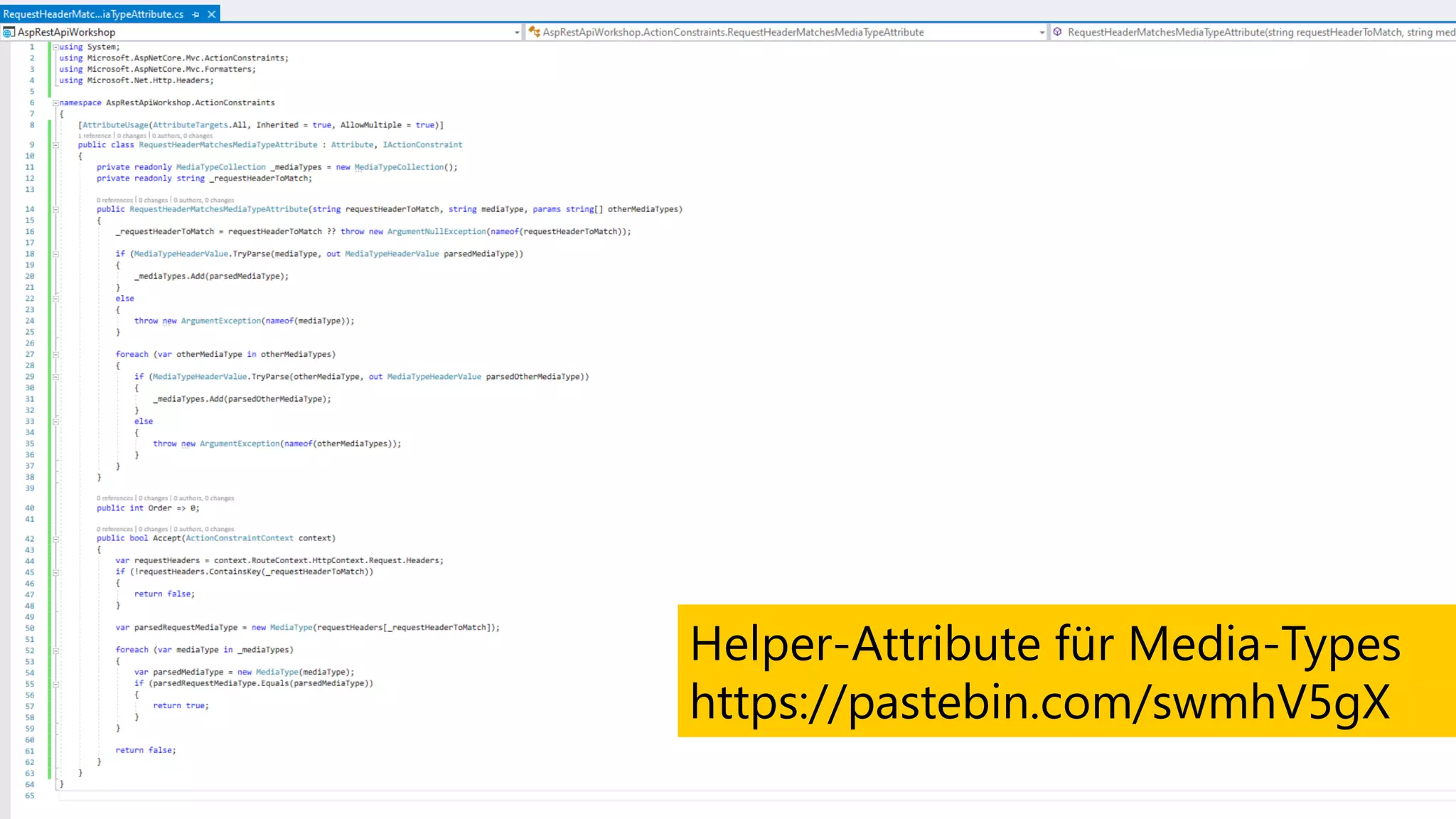
Task: Collapse the namespace AspRestApiWorkshop.ActionConstraints block
Action: coord(55,103)
